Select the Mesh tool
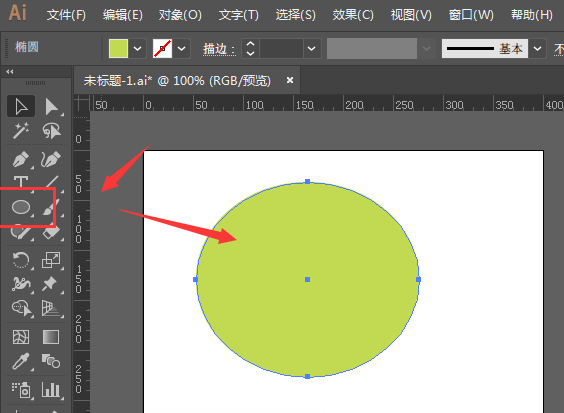564x413 pixels. pyautogui.click(x=21, y=337)
